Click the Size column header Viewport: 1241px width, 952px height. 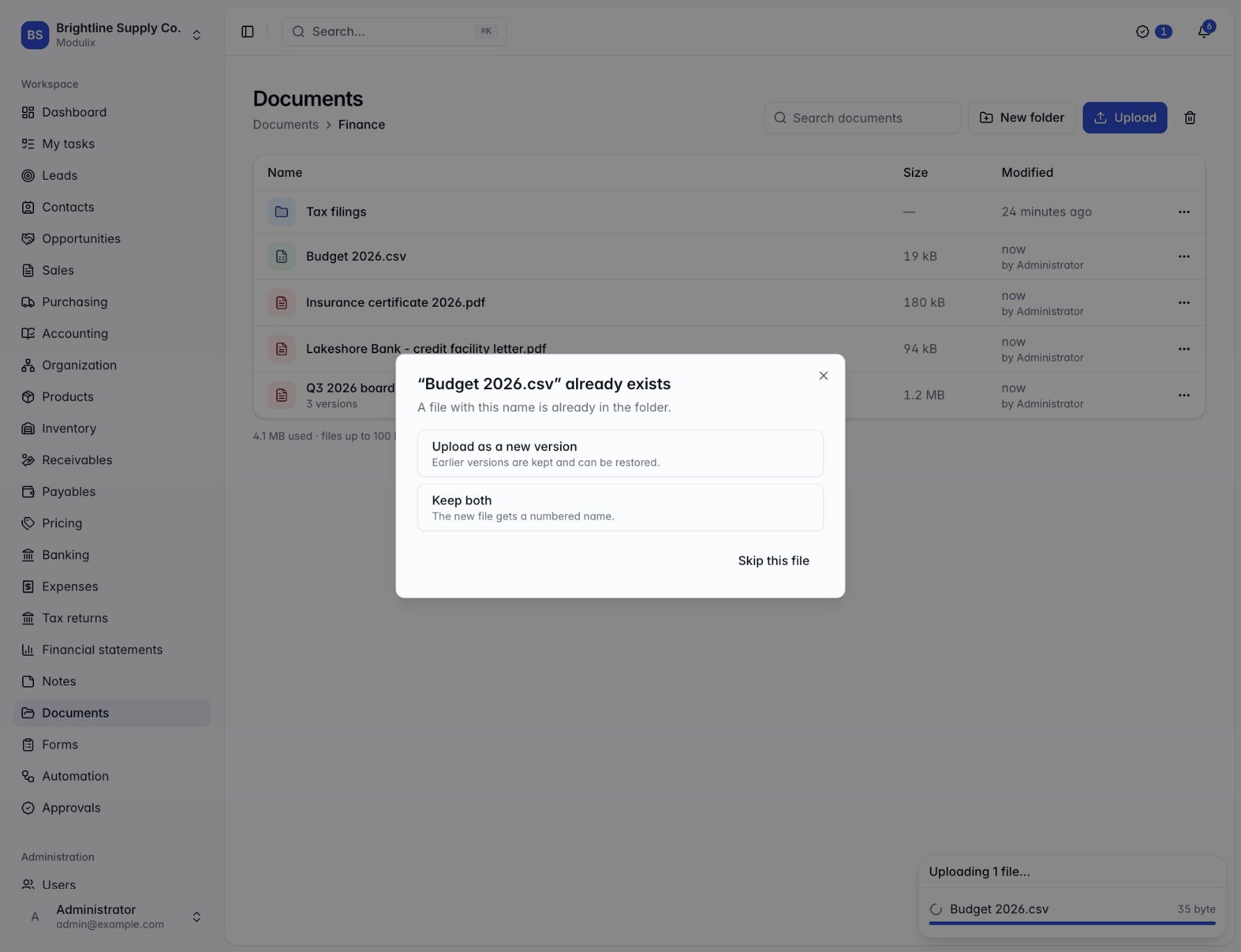pos(915,173)
